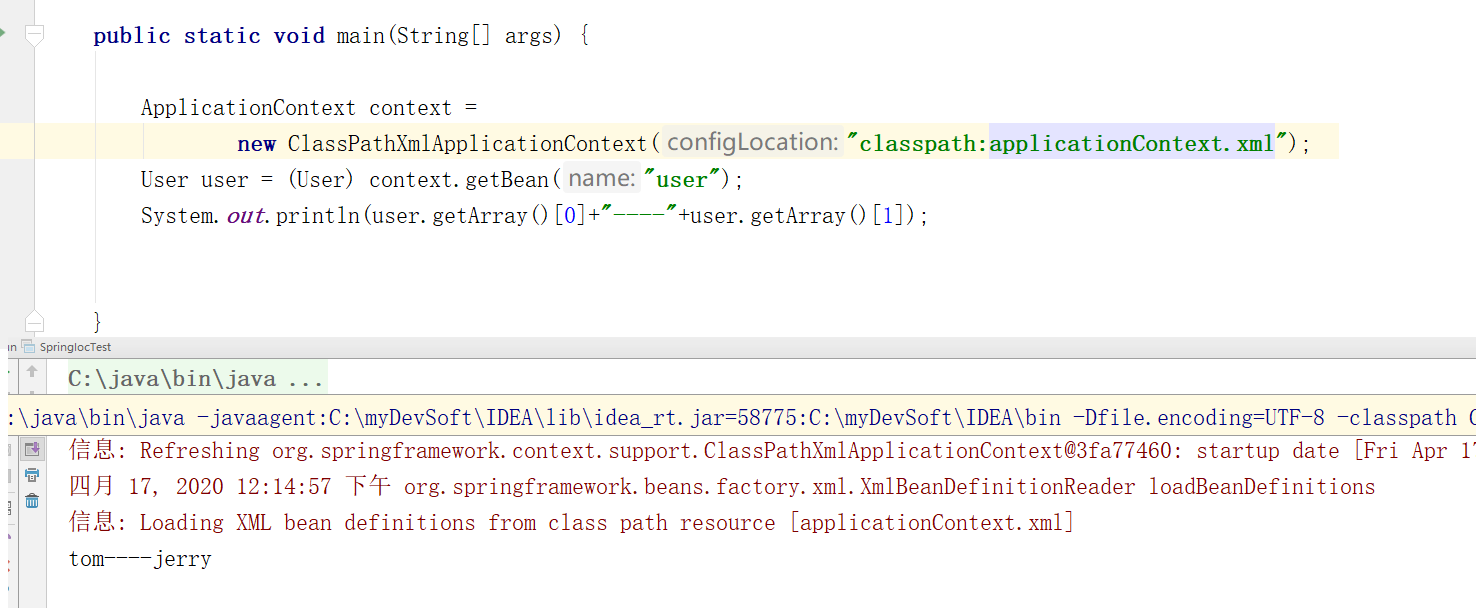This screenshot has height=613, width=1476.
Task: Click the configLocation parameter hint
Action: pyautogui.click(x=752, y=143)
